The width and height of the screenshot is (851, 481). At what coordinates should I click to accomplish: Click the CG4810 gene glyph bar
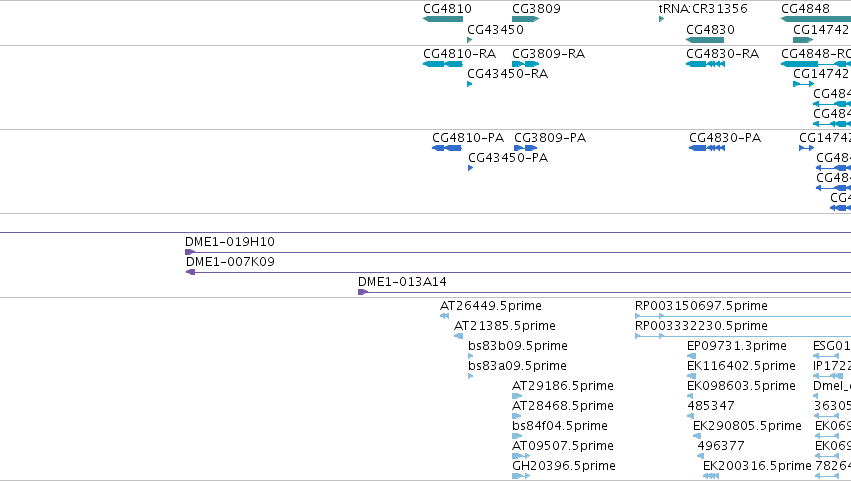tap(443, 19)
